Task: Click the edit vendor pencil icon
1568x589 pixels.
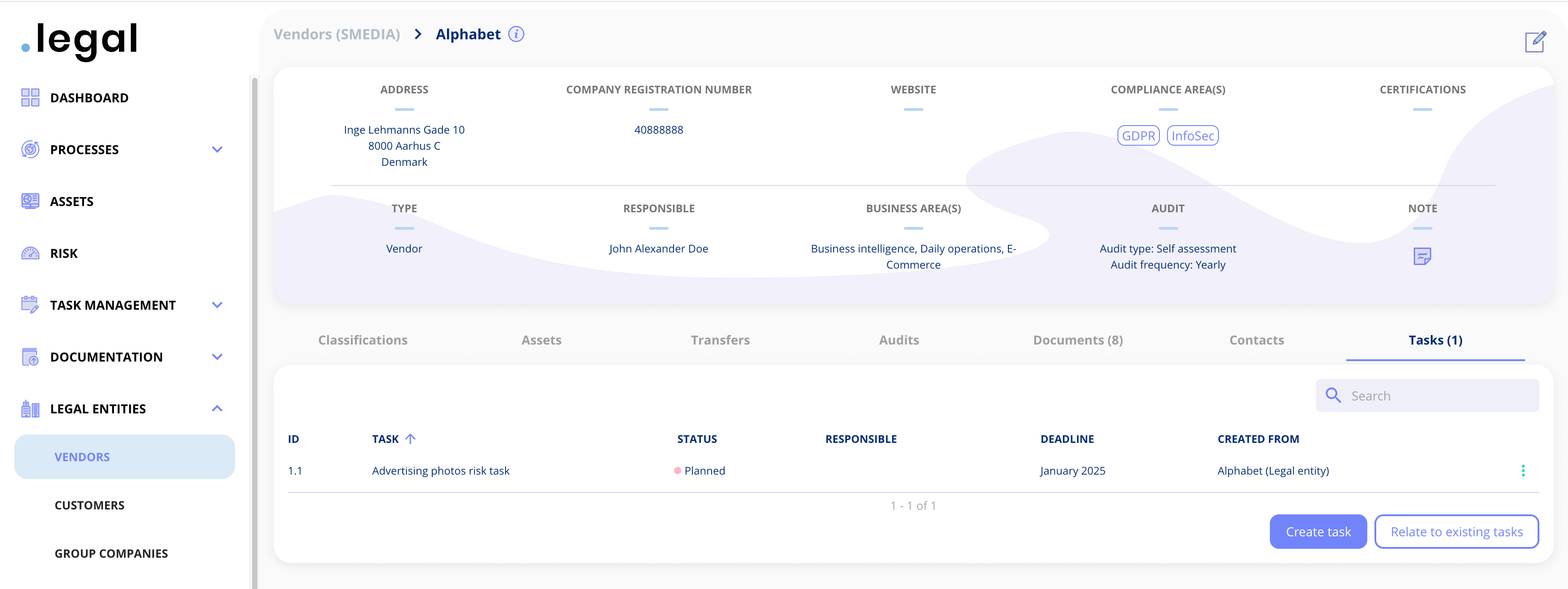Action: coord(1535,42)
